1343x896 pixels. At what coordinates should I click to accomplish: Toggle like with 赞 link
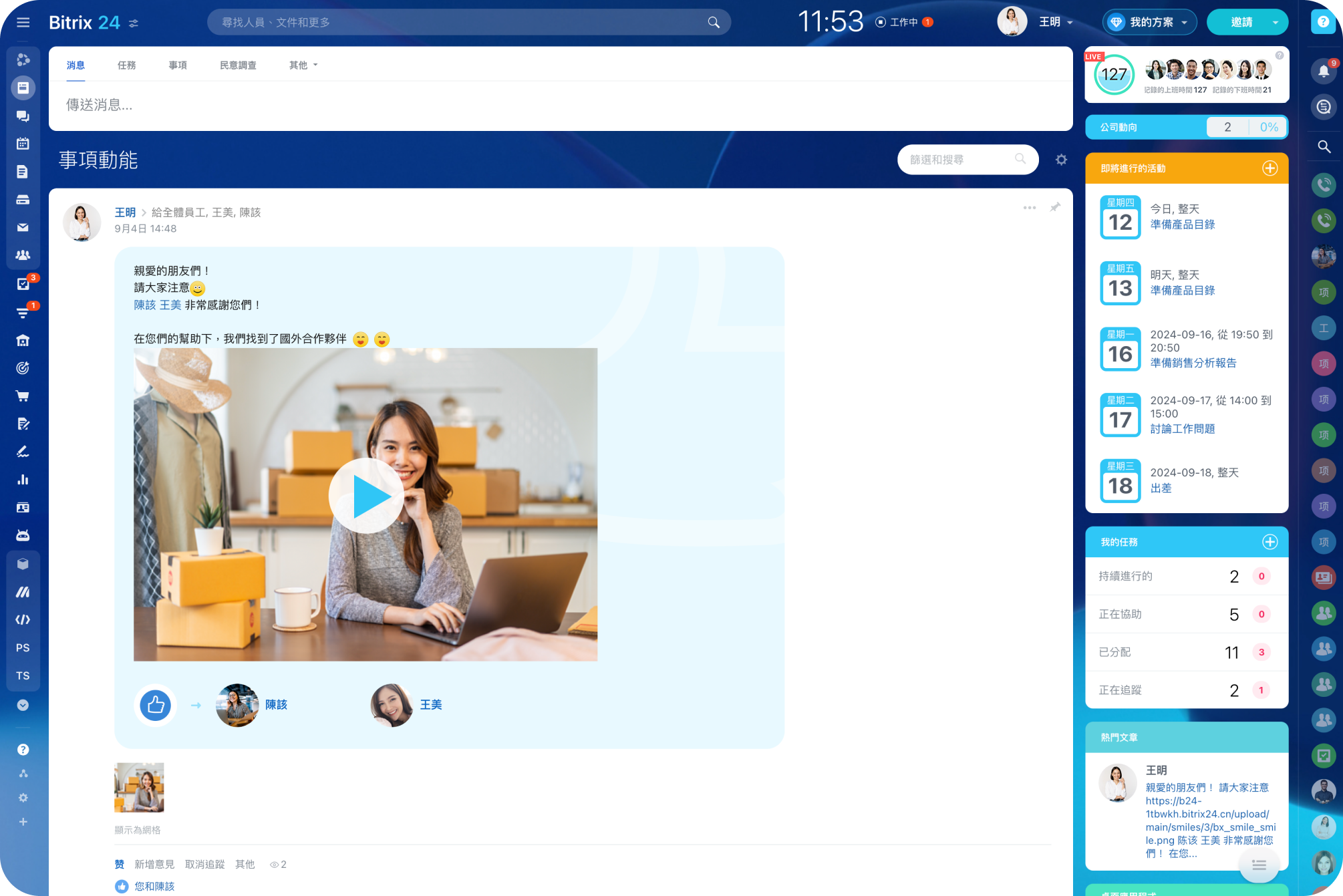(120, 864)
